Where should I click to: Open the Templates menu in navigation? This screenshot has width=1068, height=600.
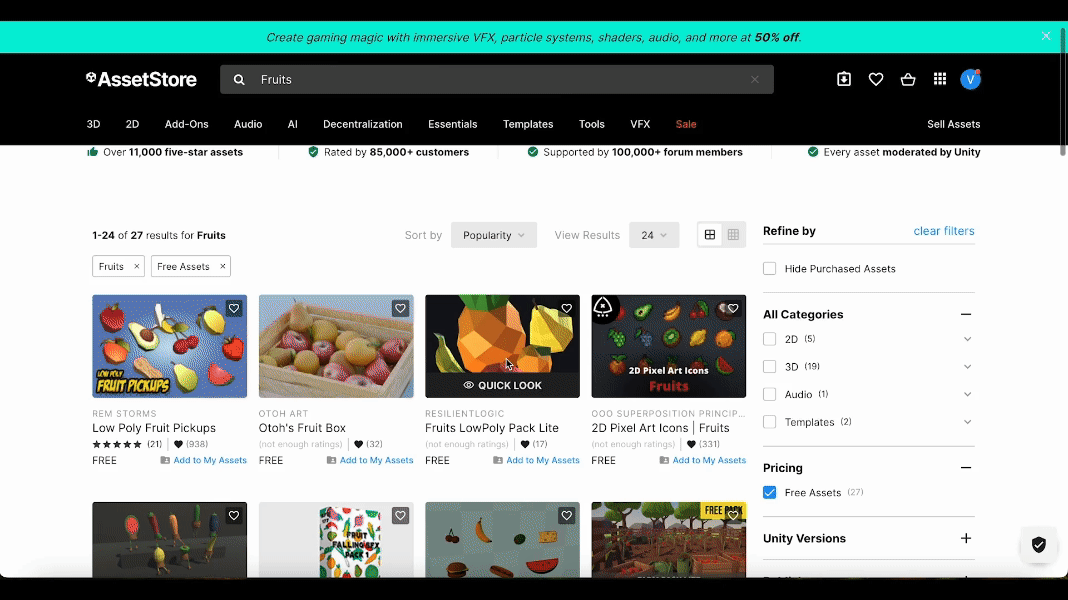(x=528, y=124)
